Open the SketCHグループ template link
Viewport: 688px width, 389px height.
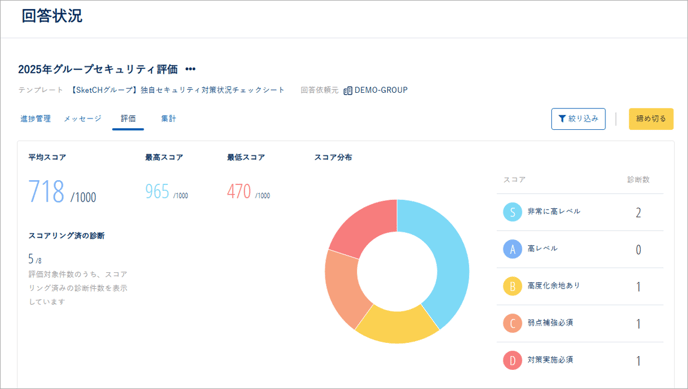click(177, 90)
